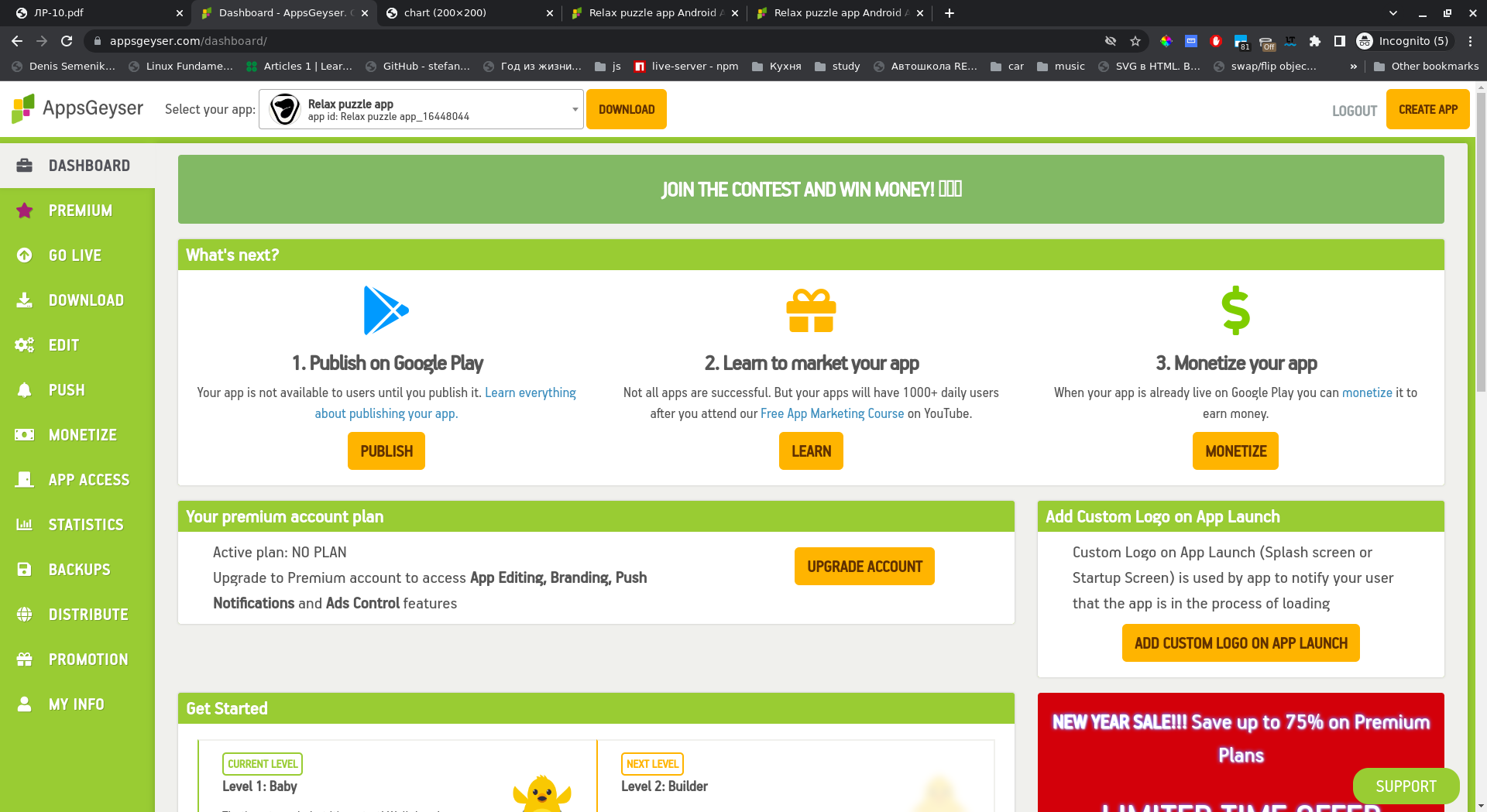
Task: Click the Statistics chart icon in sidebar
Action: [x=25, y=525]
